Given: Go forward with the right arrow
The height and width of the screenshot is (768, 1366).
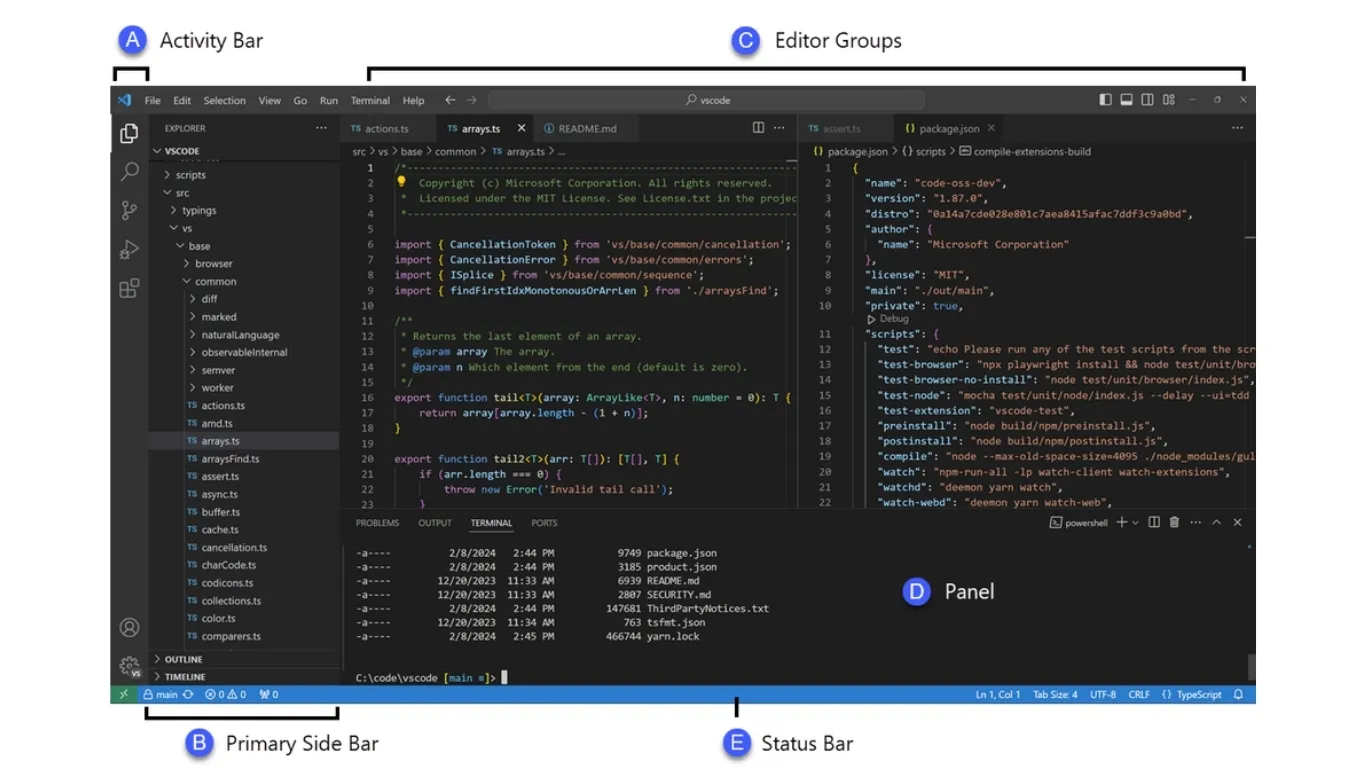Looking at the screenshot, I should [472, 100].
